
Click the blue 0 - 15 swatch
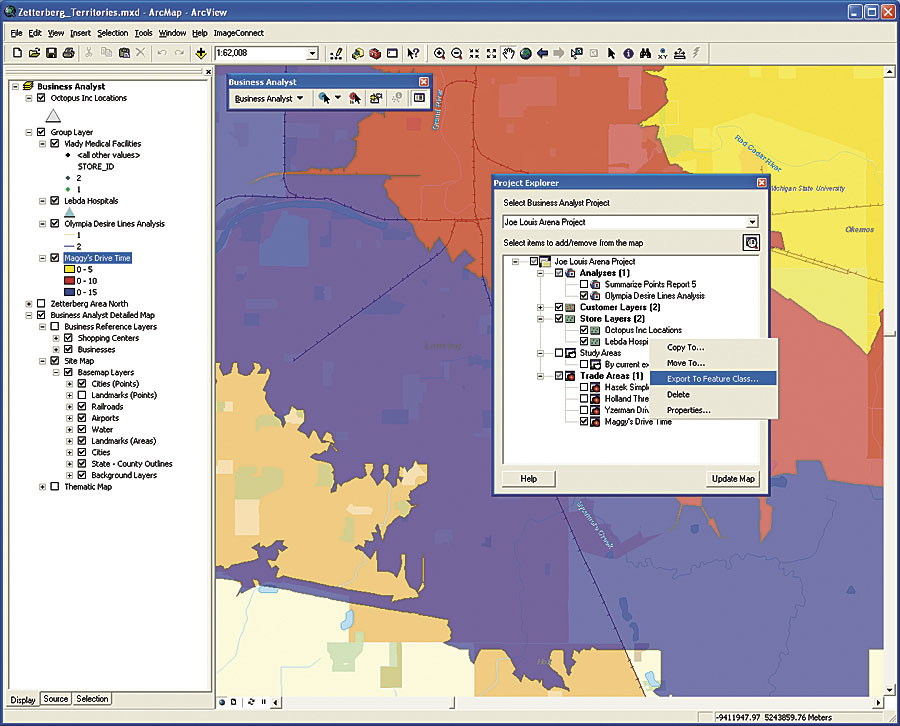pyautogui.click(x=69, y=293)
